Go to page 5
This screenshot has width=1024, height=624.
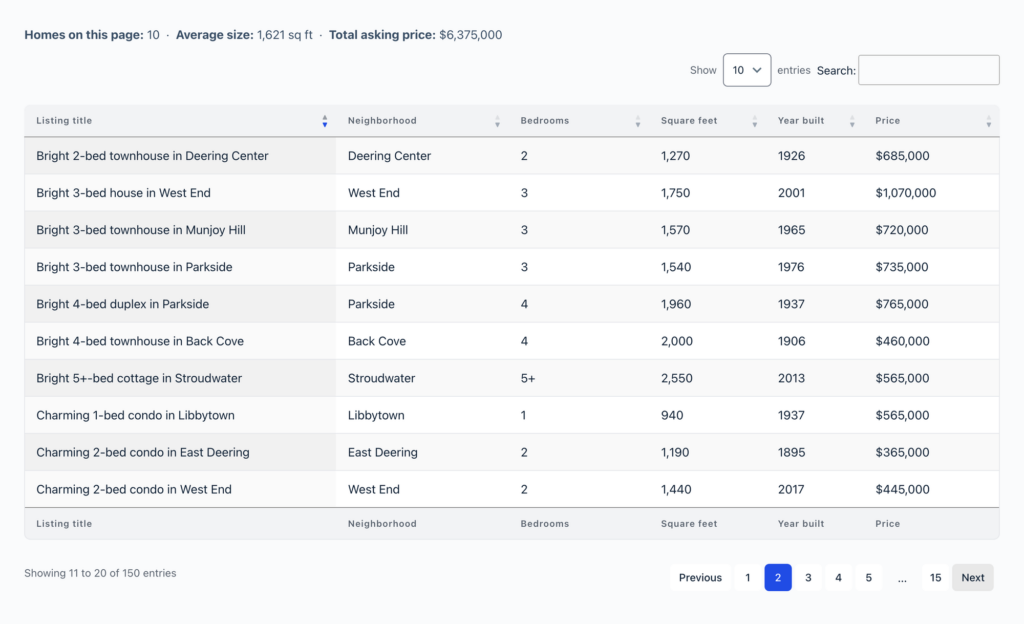click(869, 578)
